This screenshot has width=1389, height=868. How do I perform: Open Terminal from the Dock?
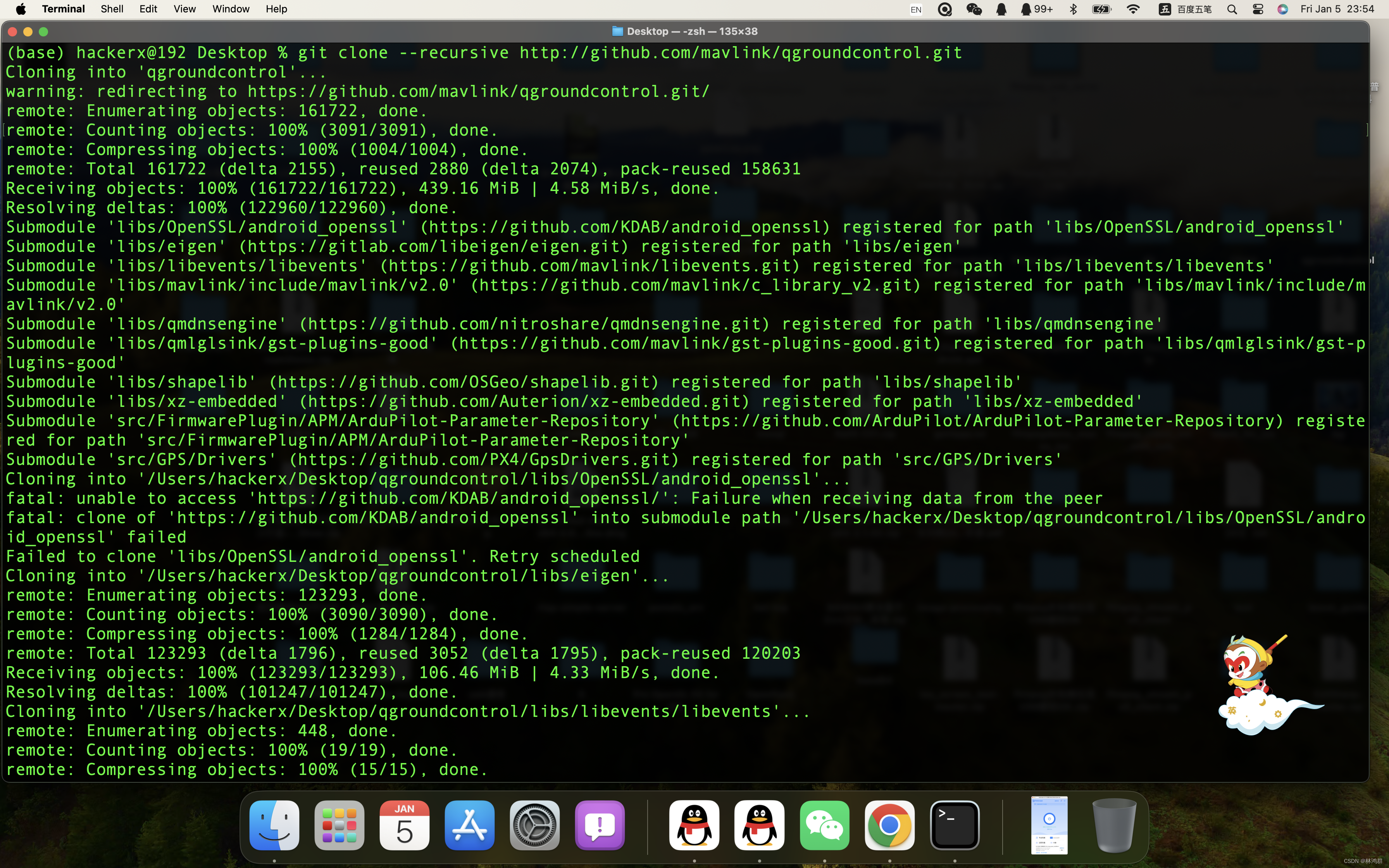pos(955,825)
